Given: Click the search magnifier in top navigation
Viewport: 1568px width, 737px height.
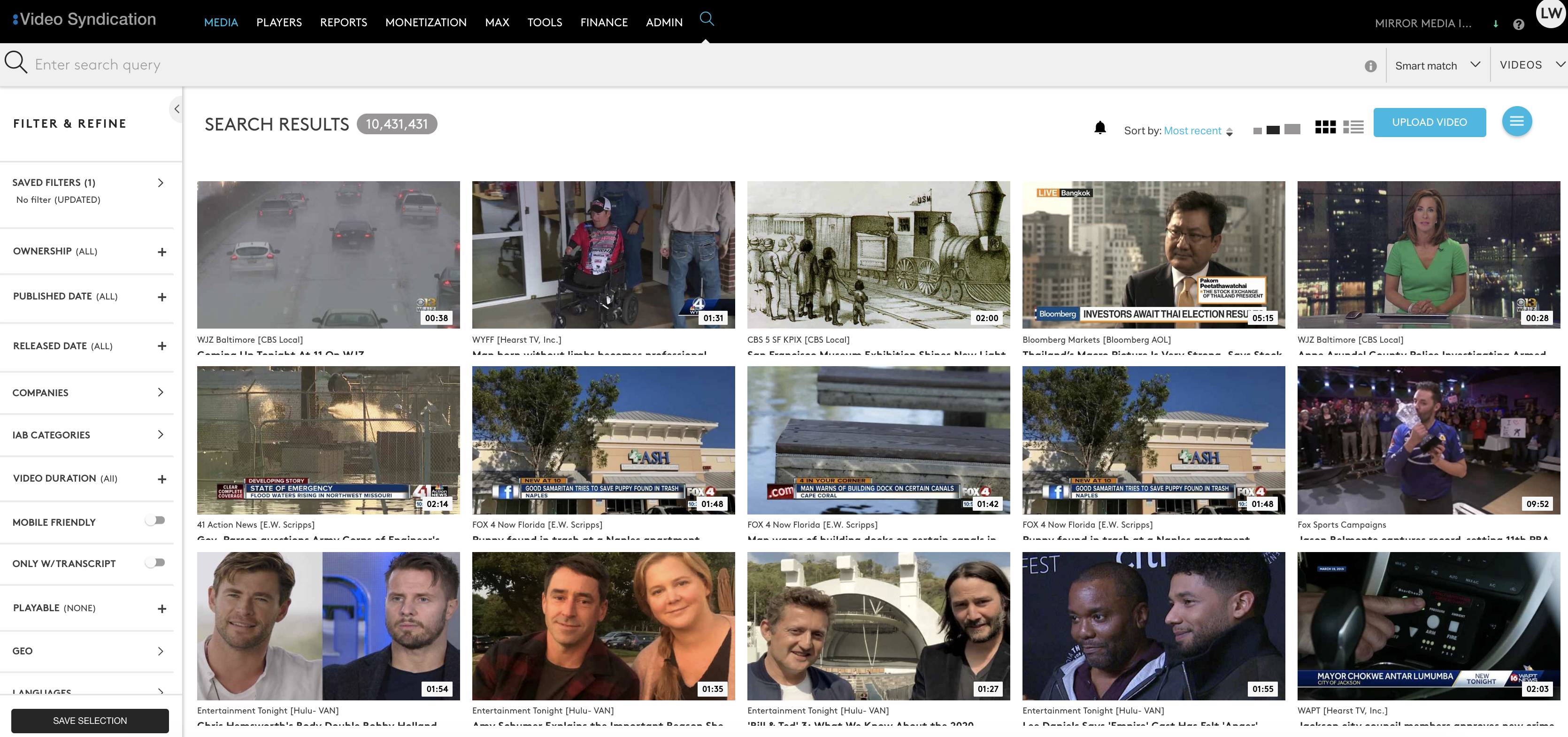Looking at the screenshot, I should [706, 19].
